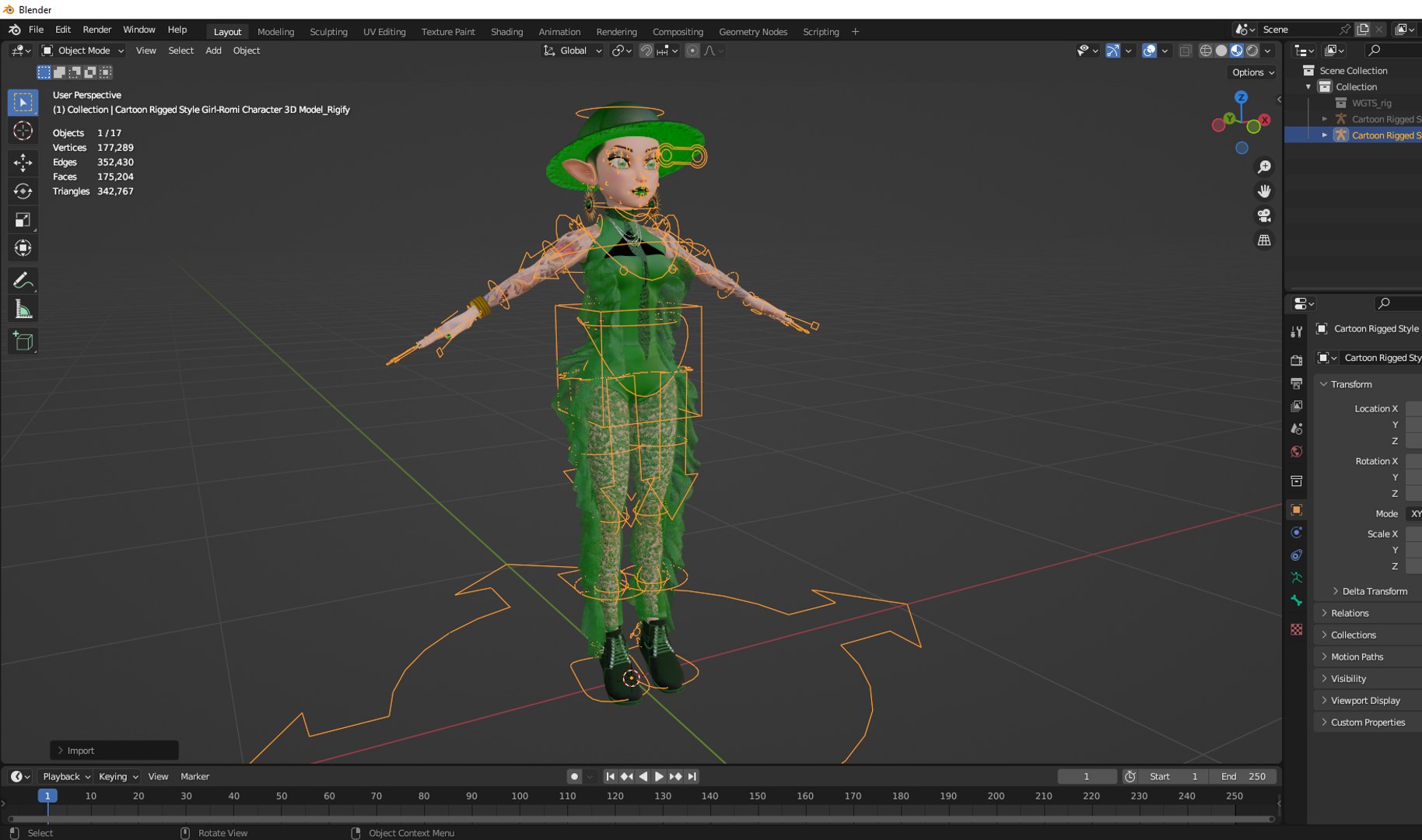Open the World properties tab

pyautogui.click(x=1296, y=451)
